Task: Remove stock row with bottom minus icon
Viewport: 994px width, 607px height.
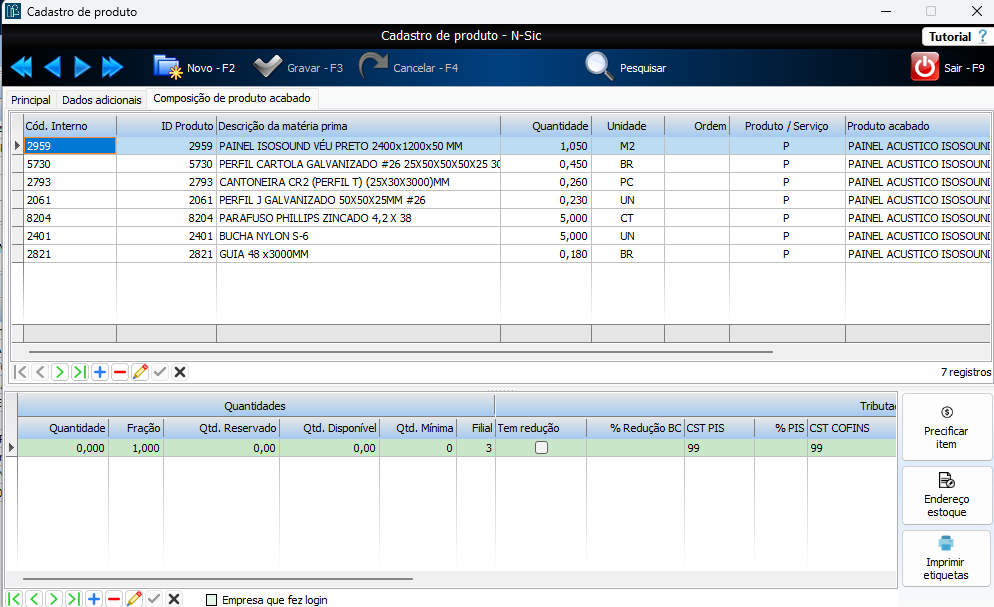Action: [114, 599]
